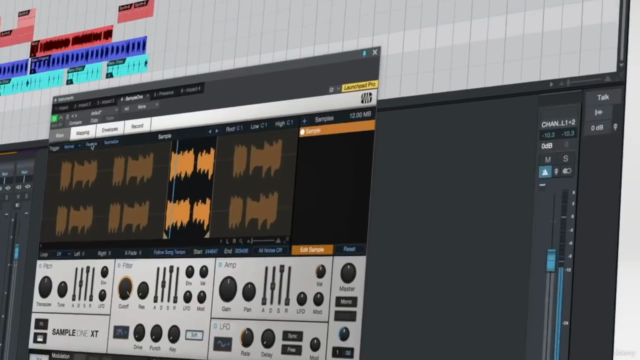
Task: Open the LFO waveform shape dropdown
Action: [222, 344]
